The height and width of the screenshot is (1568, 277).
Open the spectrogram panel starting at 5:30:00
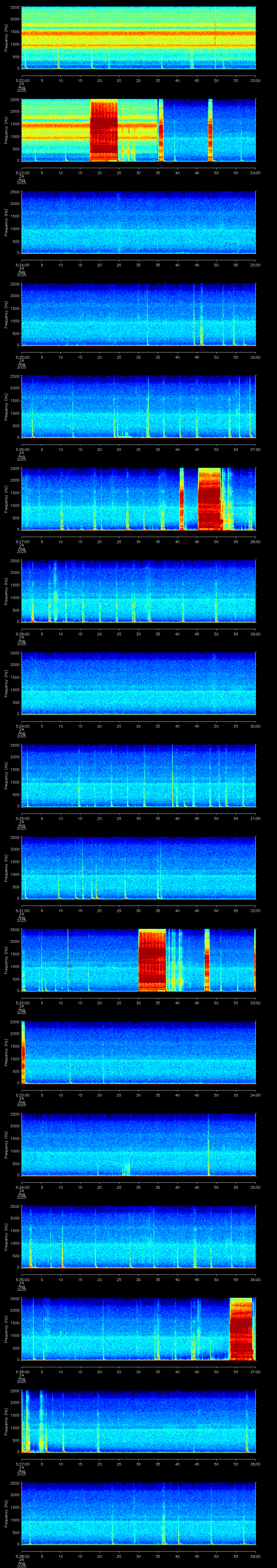[139, 775]
